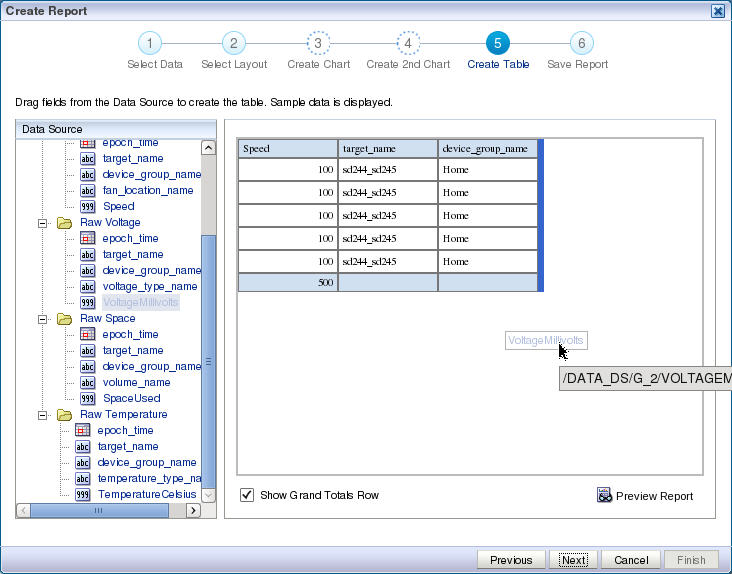Image resolution: width=732 pixels, height=574 pixels.
Task: Select the voltage_type_name tree field
Action: click(150, 287)
